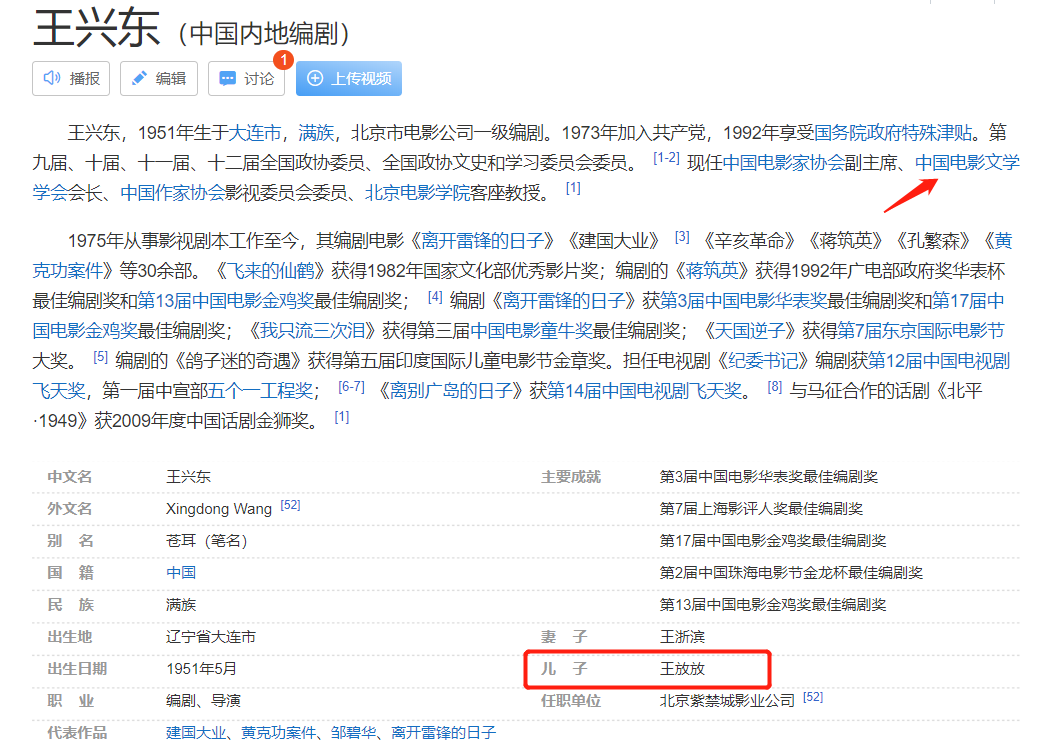Click reference [4] after 最佳编剧奖
This screenshot has width=1054, height=756.
coord(436,296)
